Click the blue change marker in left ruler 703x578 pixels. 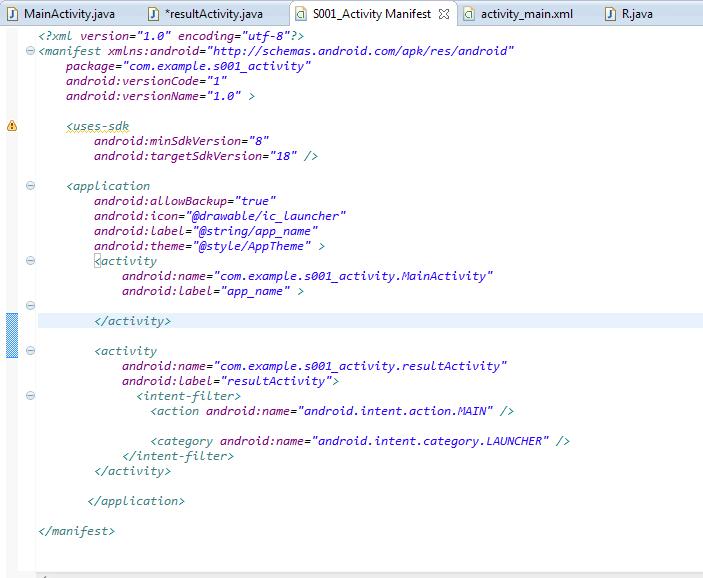pos(12,335)
